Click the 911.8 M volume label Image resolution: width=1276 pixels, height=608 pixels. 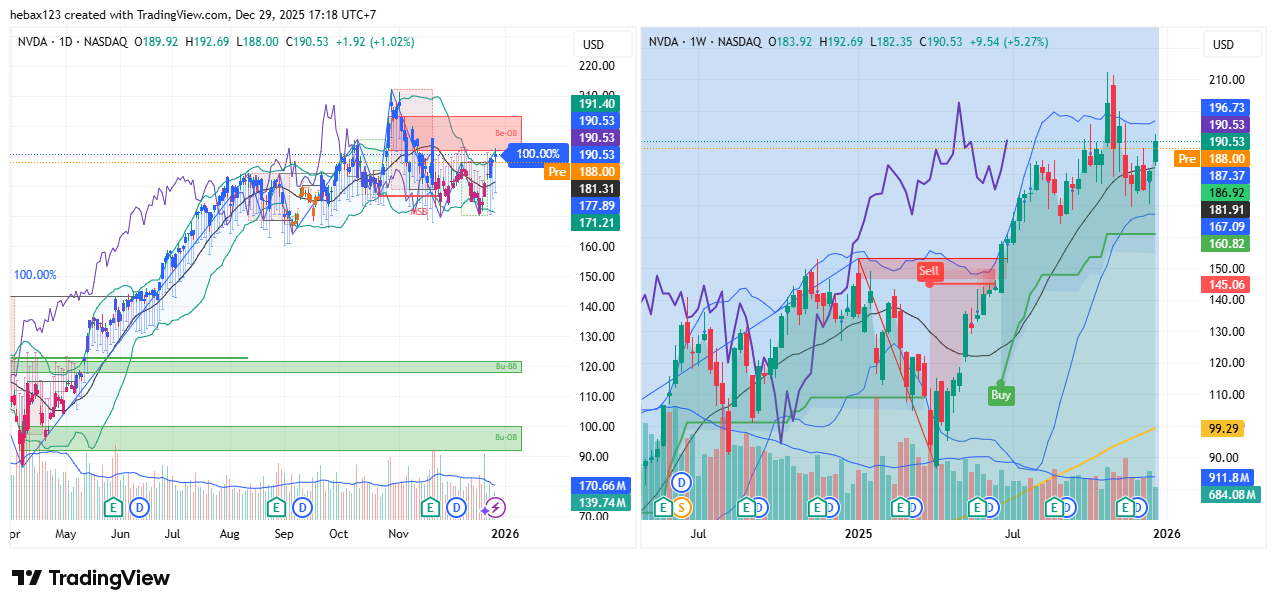point(1227,477)
